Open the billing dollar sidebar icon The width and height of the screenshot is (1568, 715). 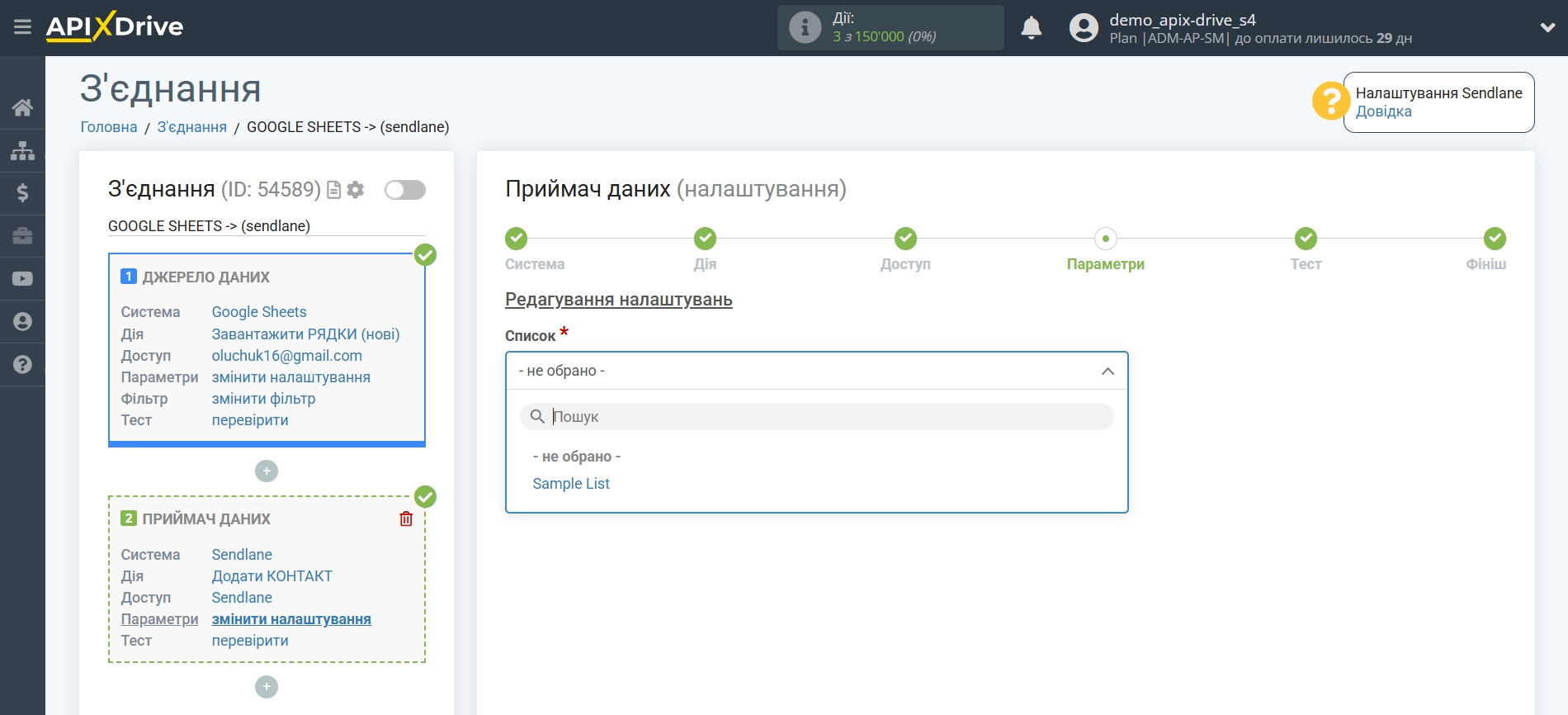22,193
